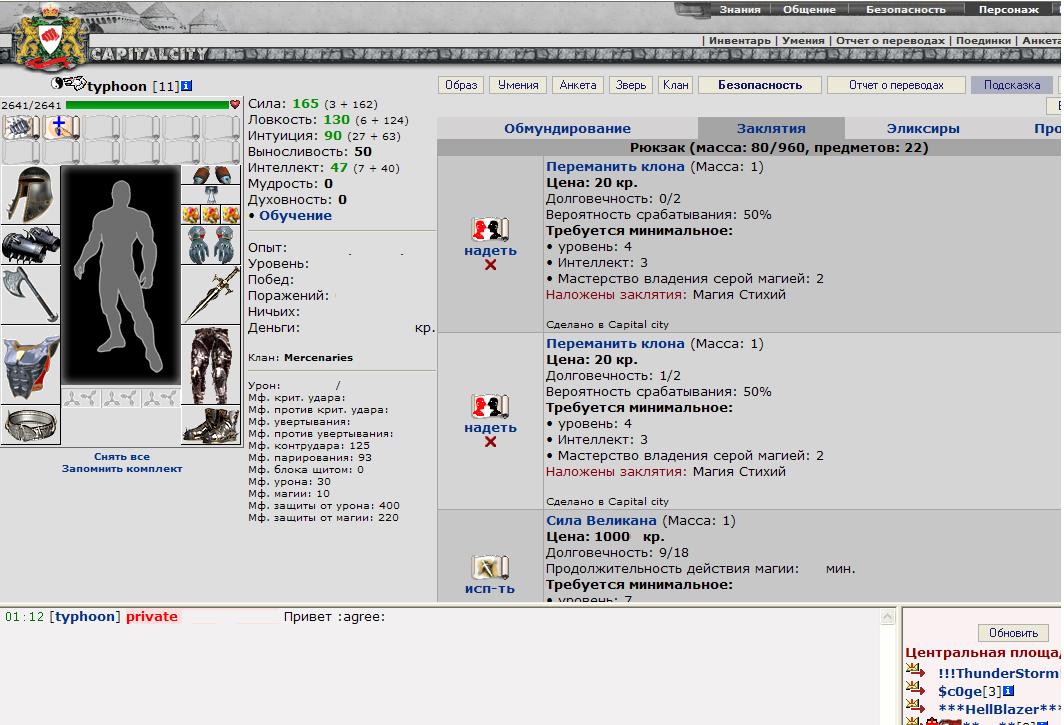Click the rightmost flower ring icon
This screenshot has height=725, width=1064.
click(x=231, y=215)
